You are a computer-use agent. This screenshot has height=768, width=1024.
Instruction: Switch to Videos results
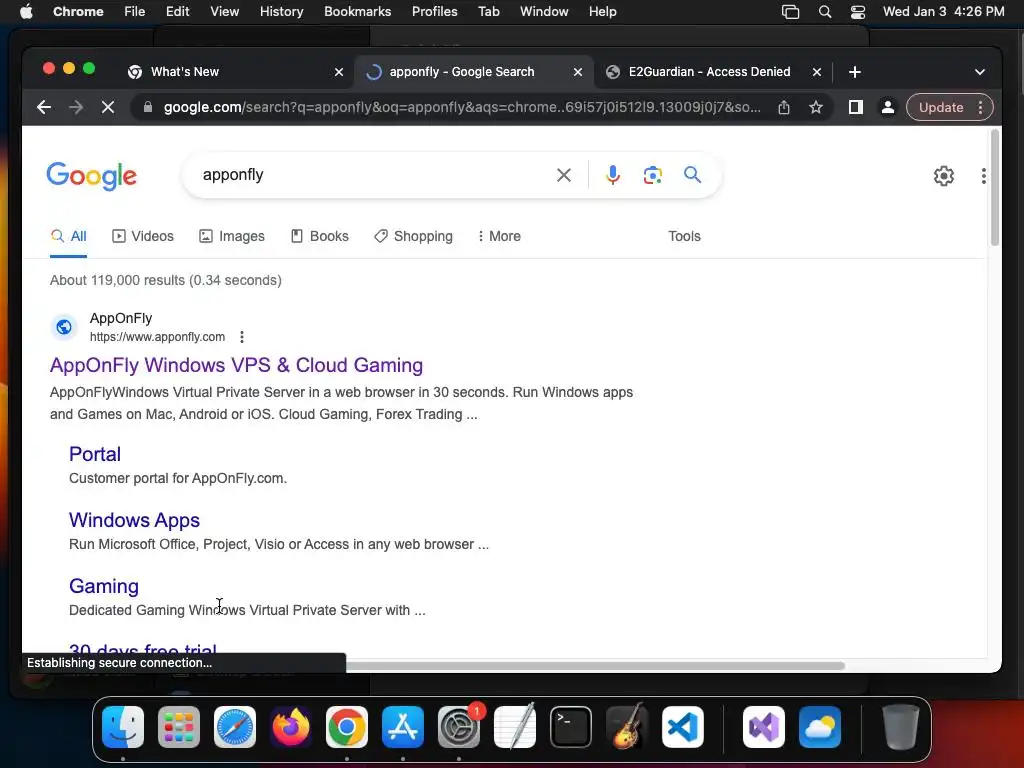coord(143,236)
